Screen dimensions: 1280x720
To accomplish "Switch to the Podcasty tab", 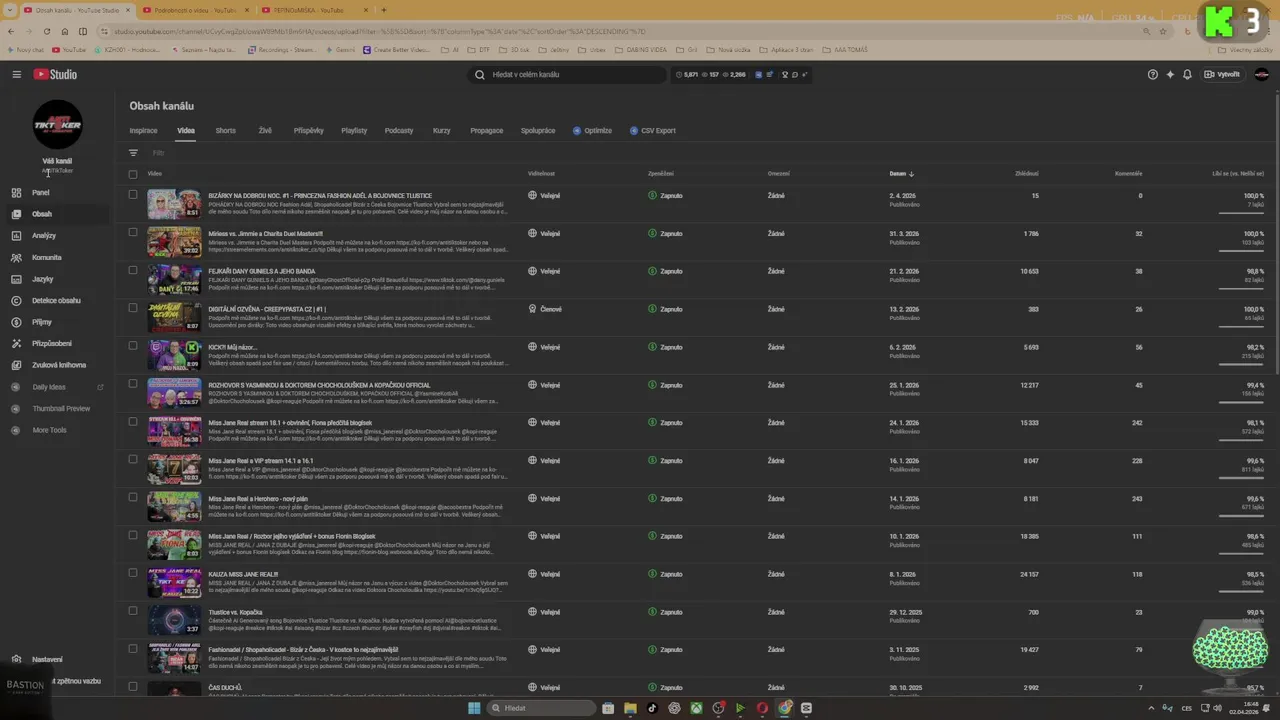I will tap(399, 130).
